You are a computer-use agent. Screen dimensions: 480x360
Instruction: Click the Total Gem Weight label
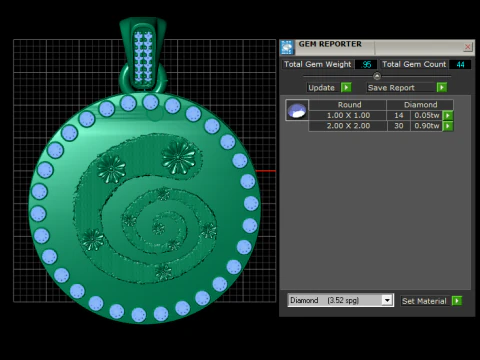[317, 64]
